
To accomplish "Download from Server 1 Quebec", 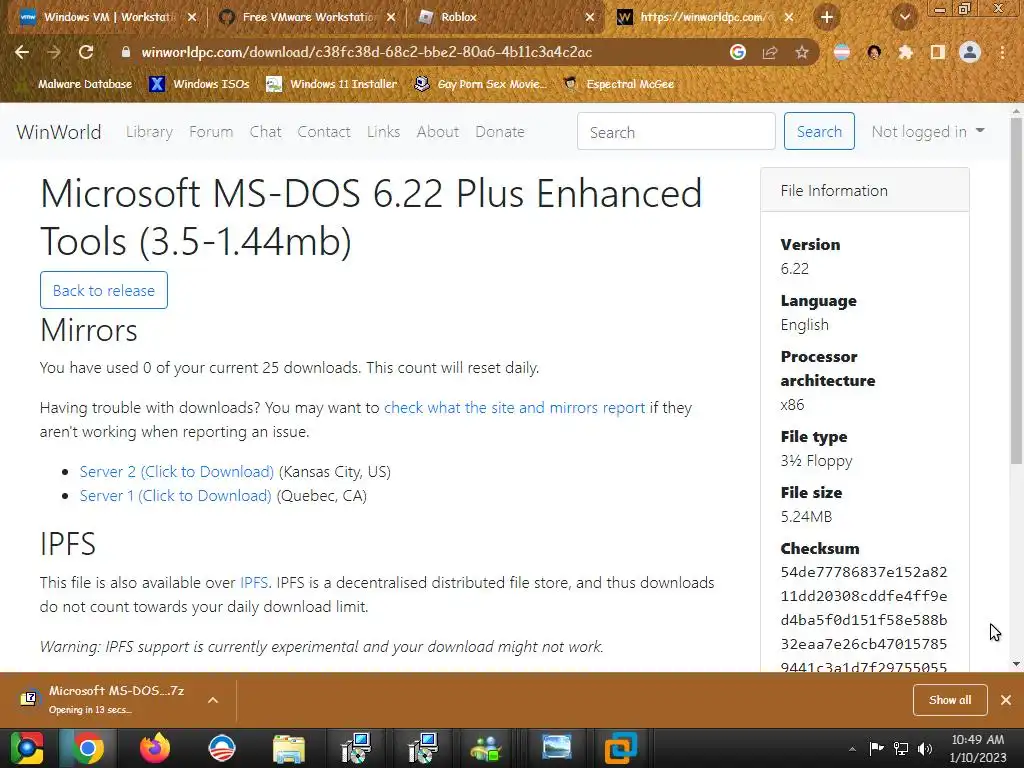I will 175,496.
